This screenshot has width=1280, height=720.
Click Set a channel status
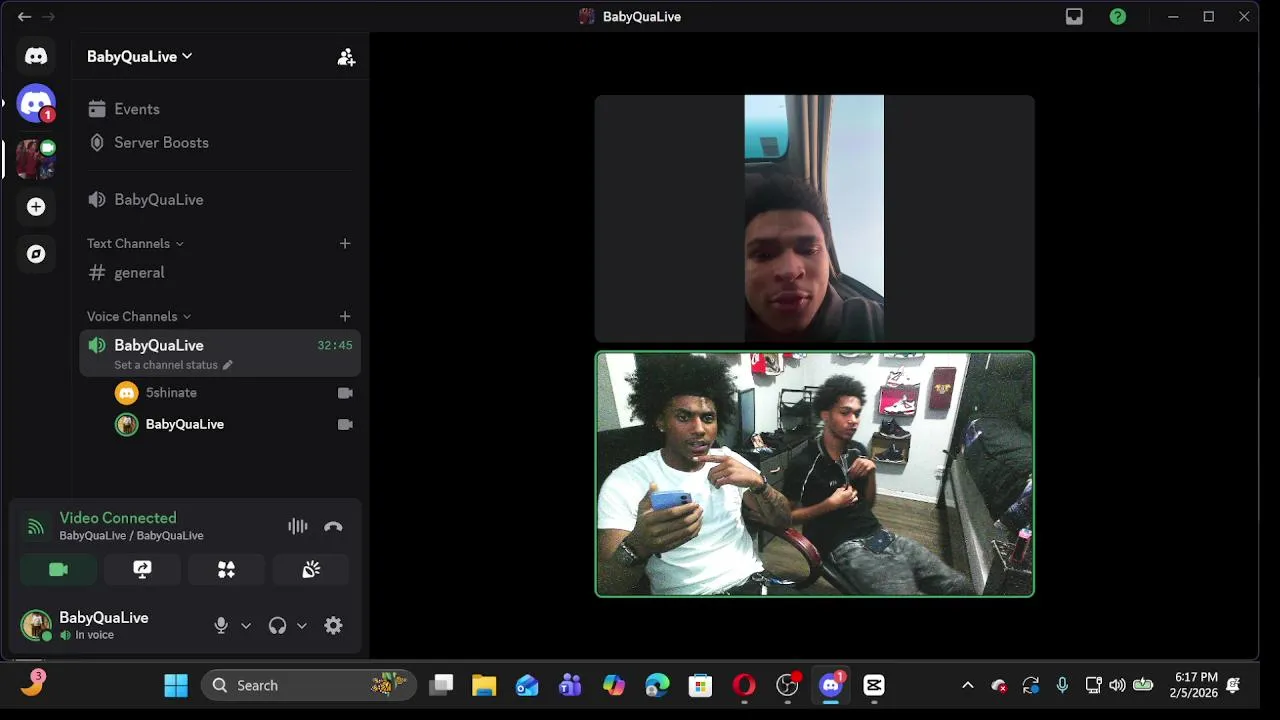pyautogui.click(x=173, y=365)
